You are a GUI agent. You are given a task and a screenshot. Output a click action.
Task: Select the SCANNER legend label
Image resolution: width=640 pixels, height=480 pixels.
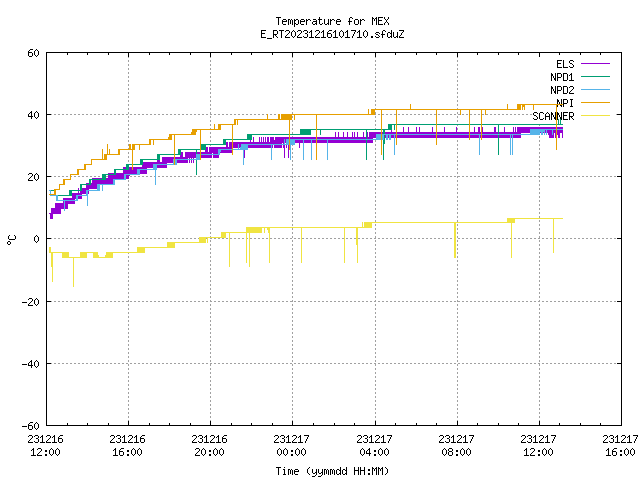pyautogui.click(x=553, y=116)
